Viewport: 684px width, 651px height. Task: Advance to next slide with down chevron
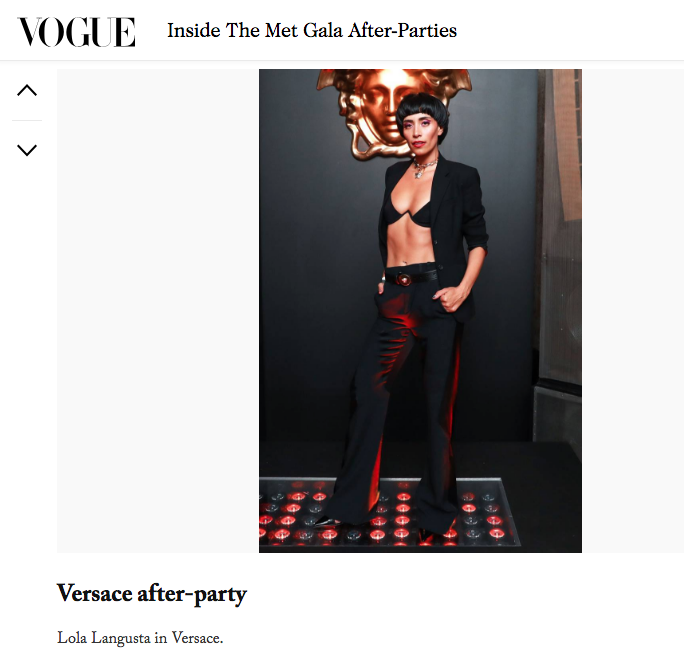(x=27, y=150)
